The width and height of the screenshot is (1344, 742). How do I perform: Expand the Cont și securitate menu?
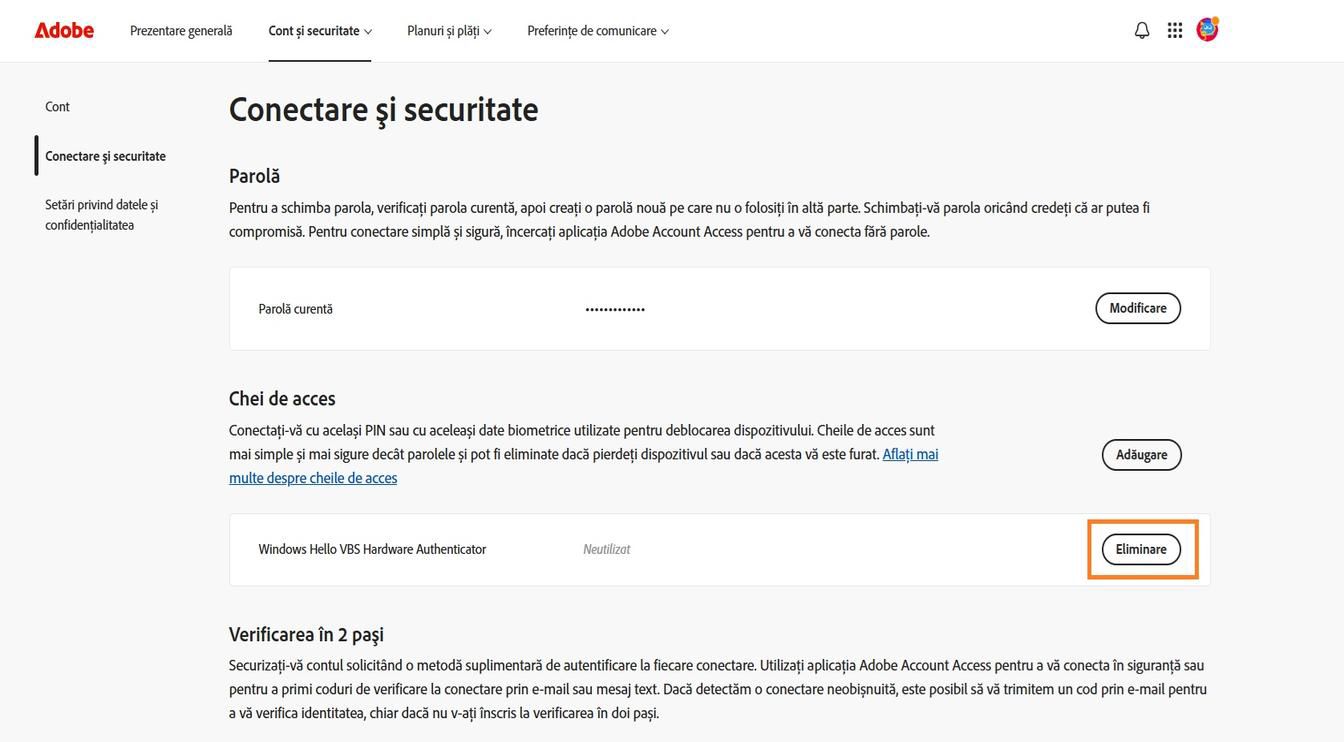320,30
